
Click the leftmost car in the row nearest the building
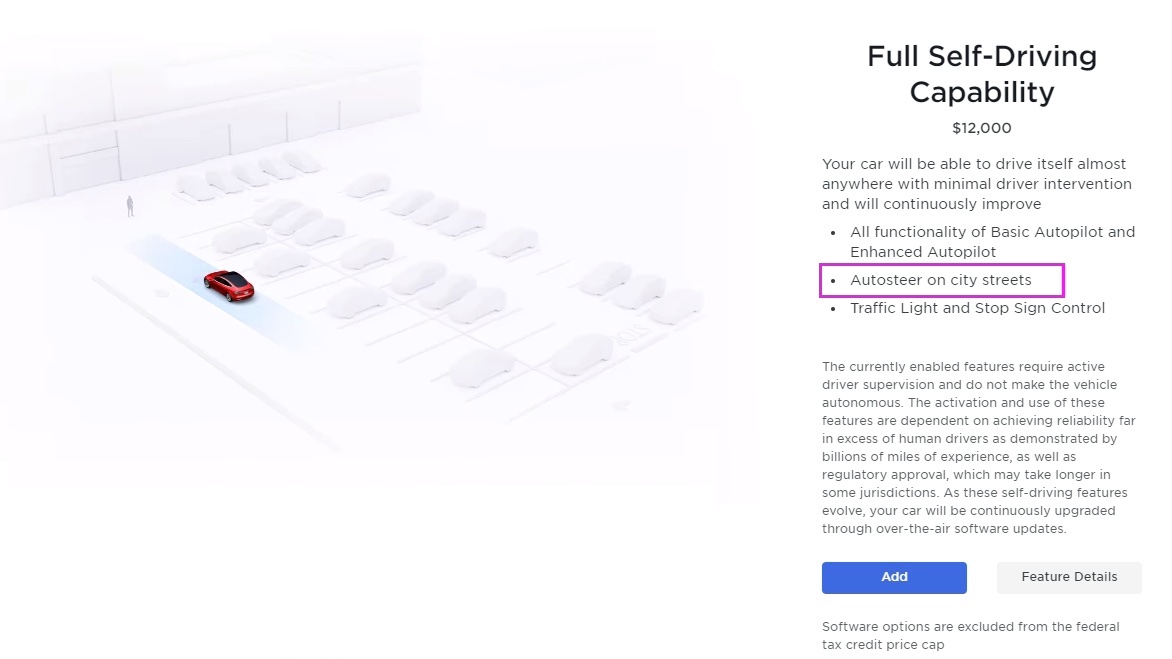[196, 187]
